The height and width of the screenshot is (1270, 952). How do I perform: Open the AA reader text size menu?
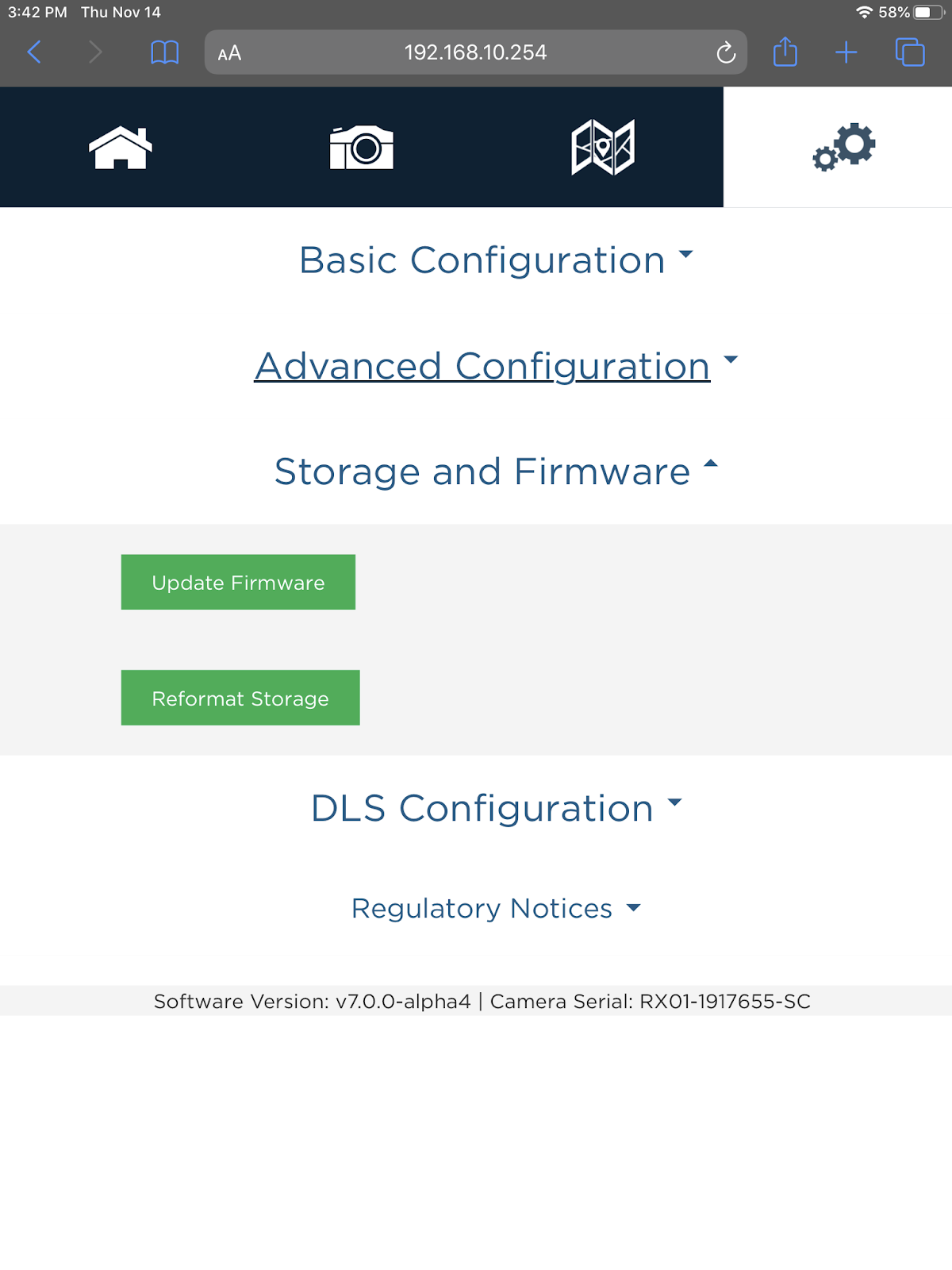pyautogui.click(x=229, y=53)
